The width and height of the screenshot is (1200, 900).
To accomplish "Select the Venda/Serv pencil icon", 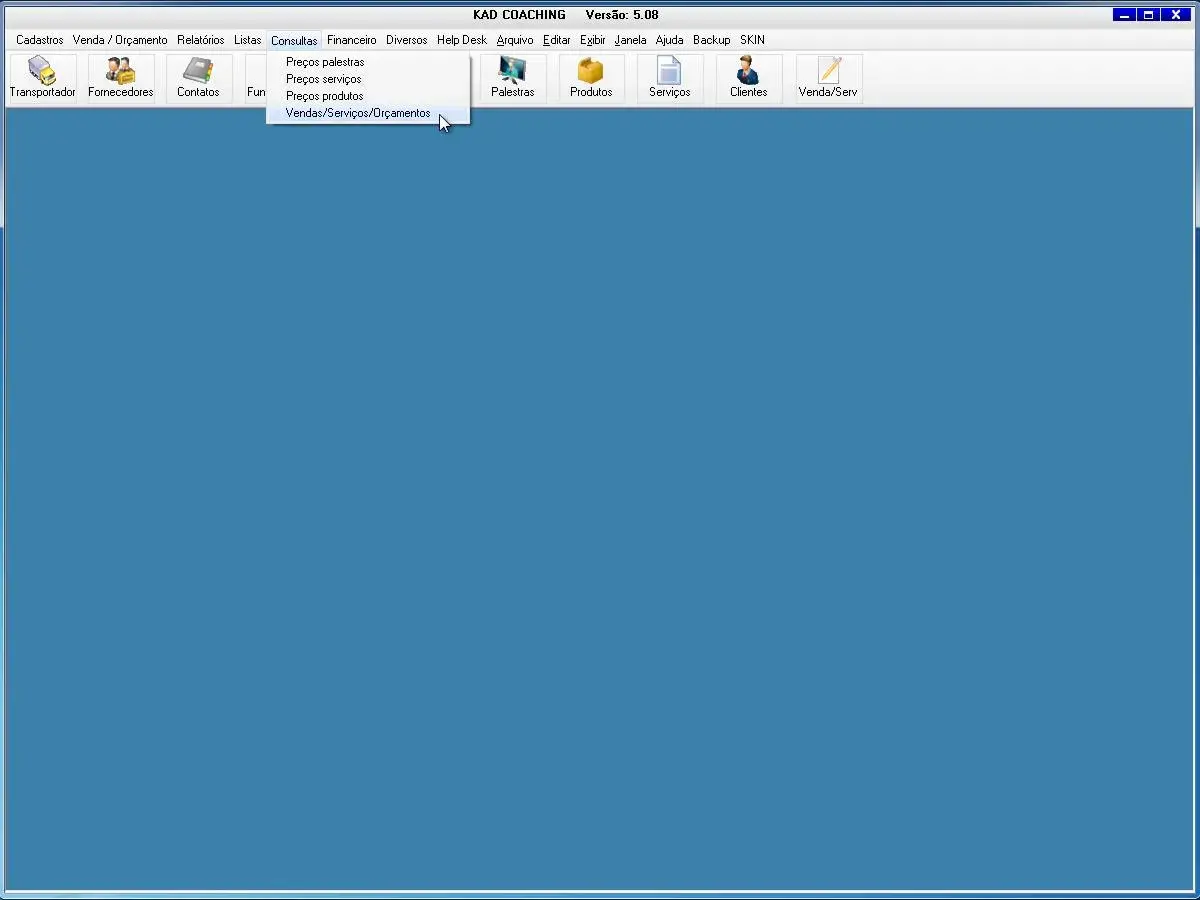I will 828,78.
